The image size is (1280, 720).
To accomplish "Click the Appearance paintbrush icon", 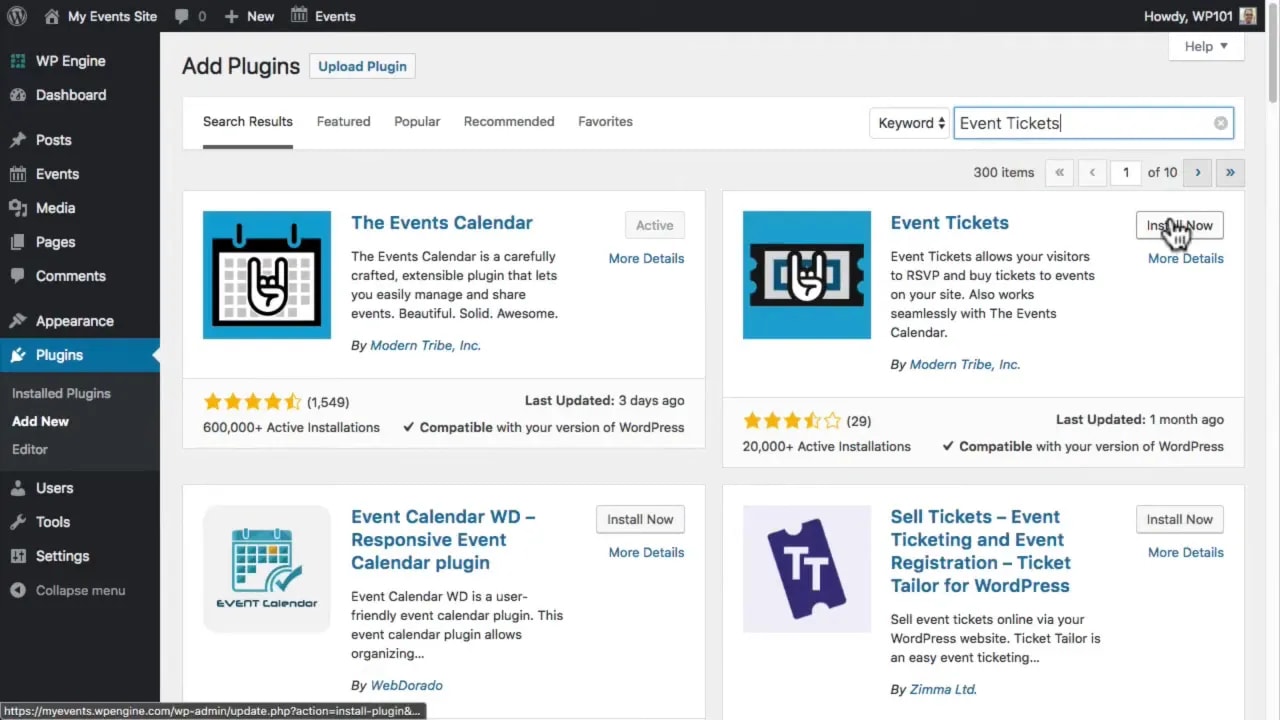I will 18,321.
